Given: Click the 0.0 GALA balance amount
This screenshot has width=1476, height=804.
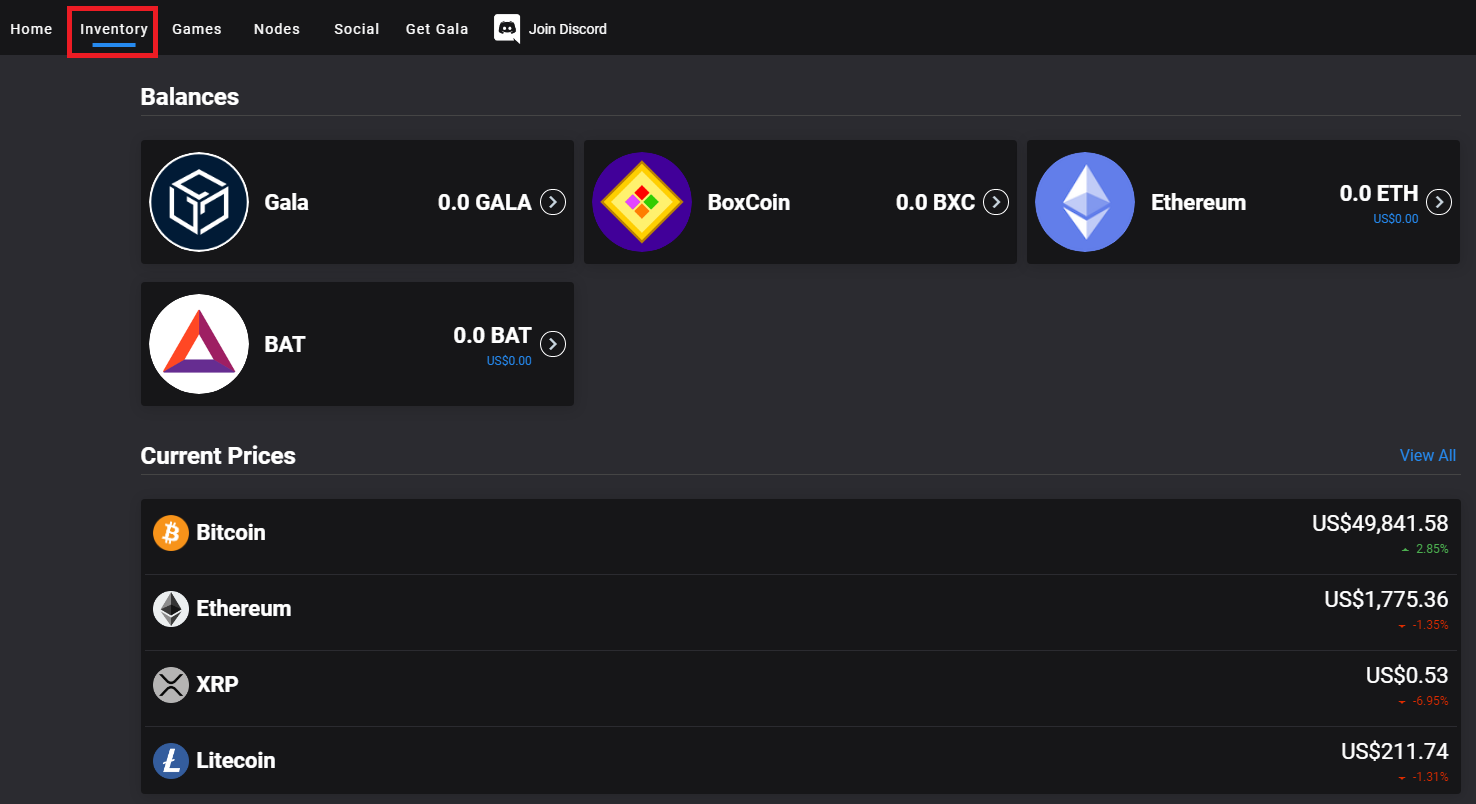Looking at the screenshot, I should click(485, 202).
